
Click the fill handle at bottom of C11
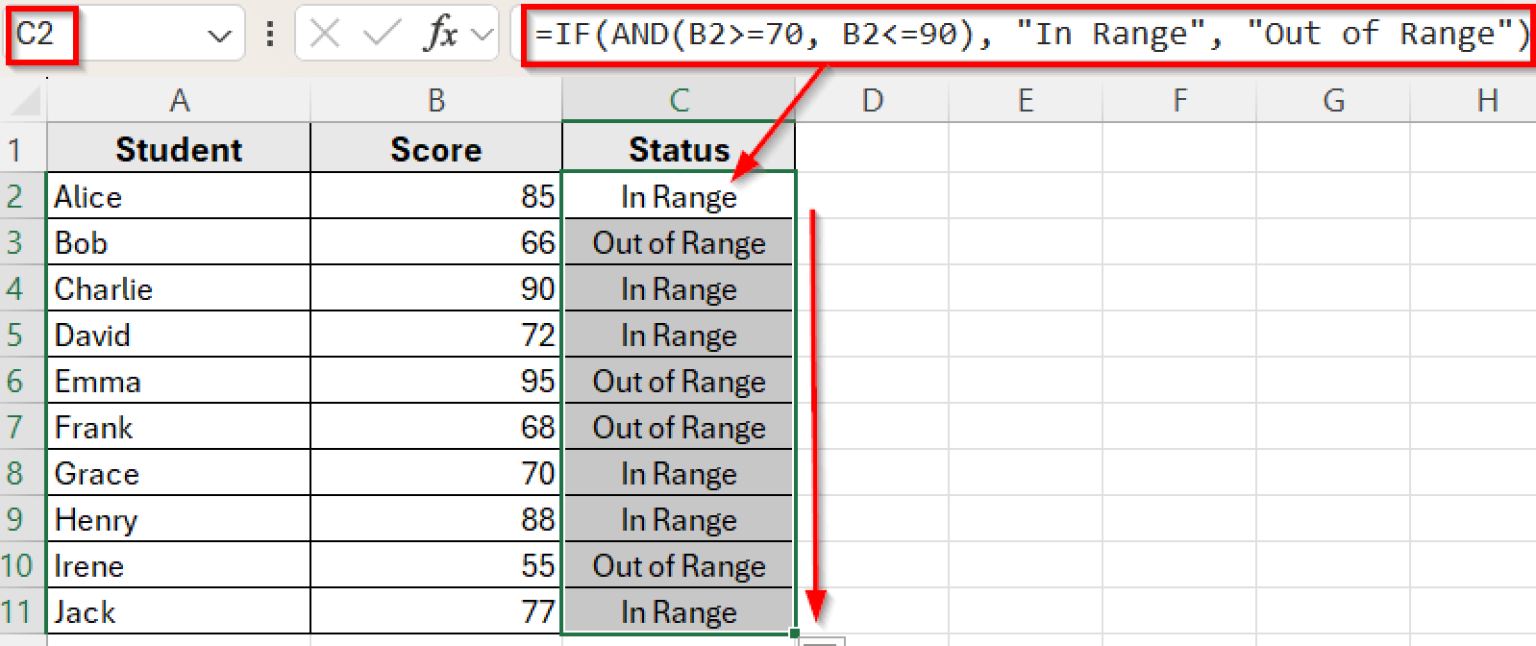click(795, 633)
